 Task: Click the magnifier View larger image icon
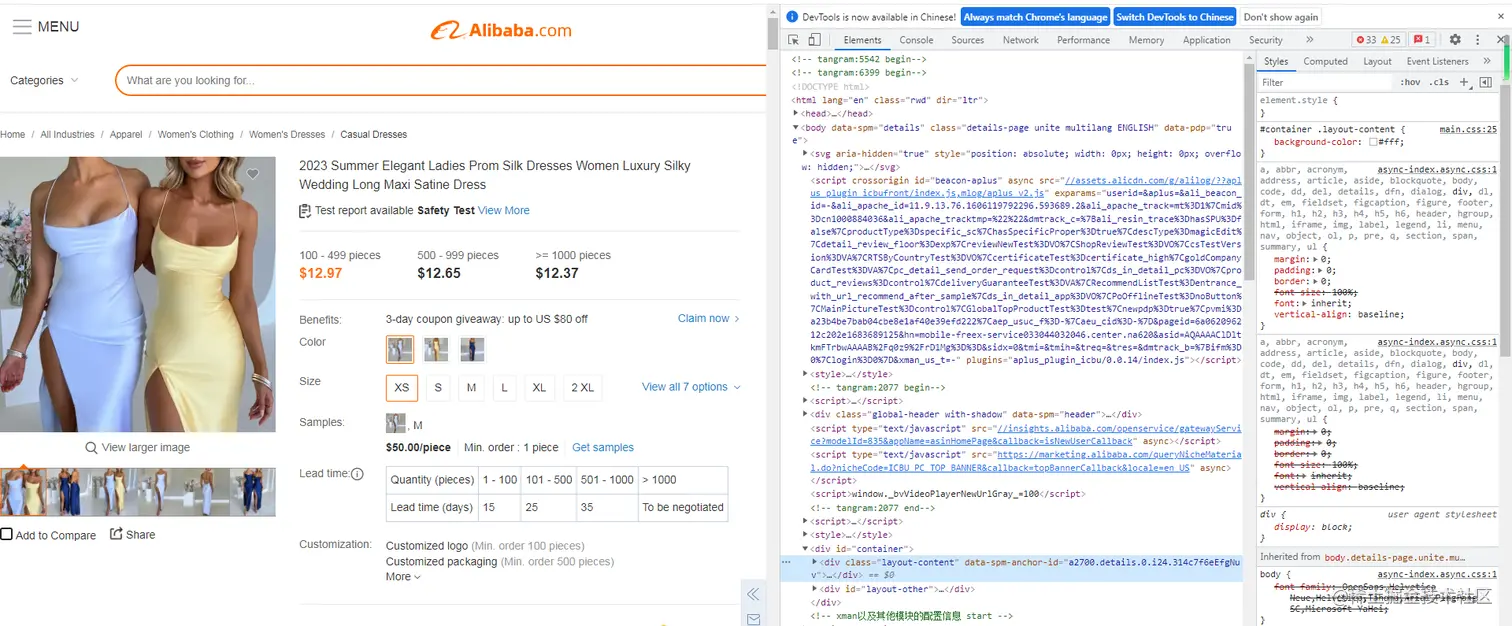tap(92, 448)
